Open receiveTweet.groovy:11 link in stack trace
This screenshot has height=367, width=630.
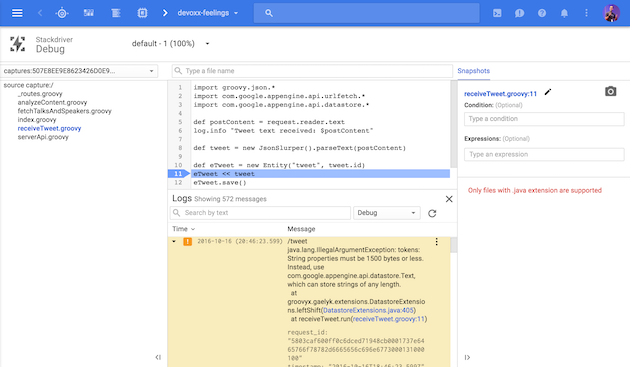point(388,319)
